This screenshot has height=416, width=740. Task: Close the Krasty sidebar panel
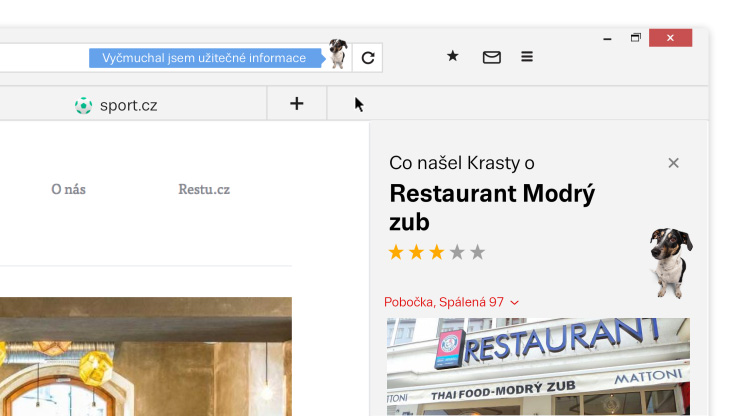tap(673, 163)
